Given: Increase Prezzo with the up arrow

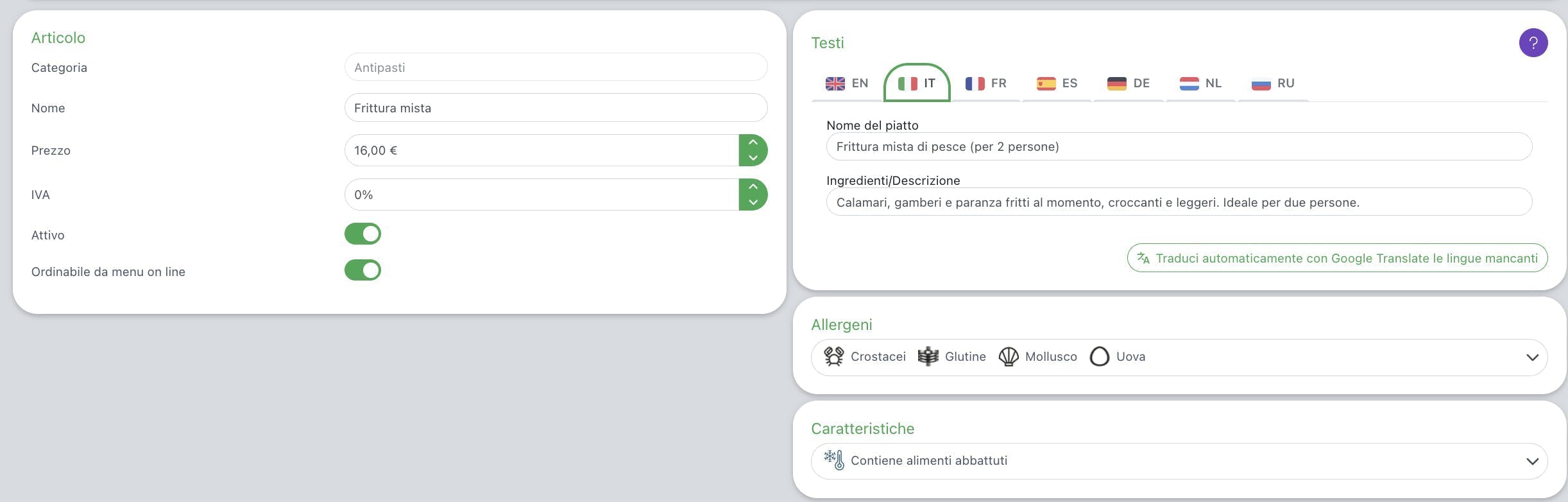Looking at the screenshot, I should tap(753, 143).
